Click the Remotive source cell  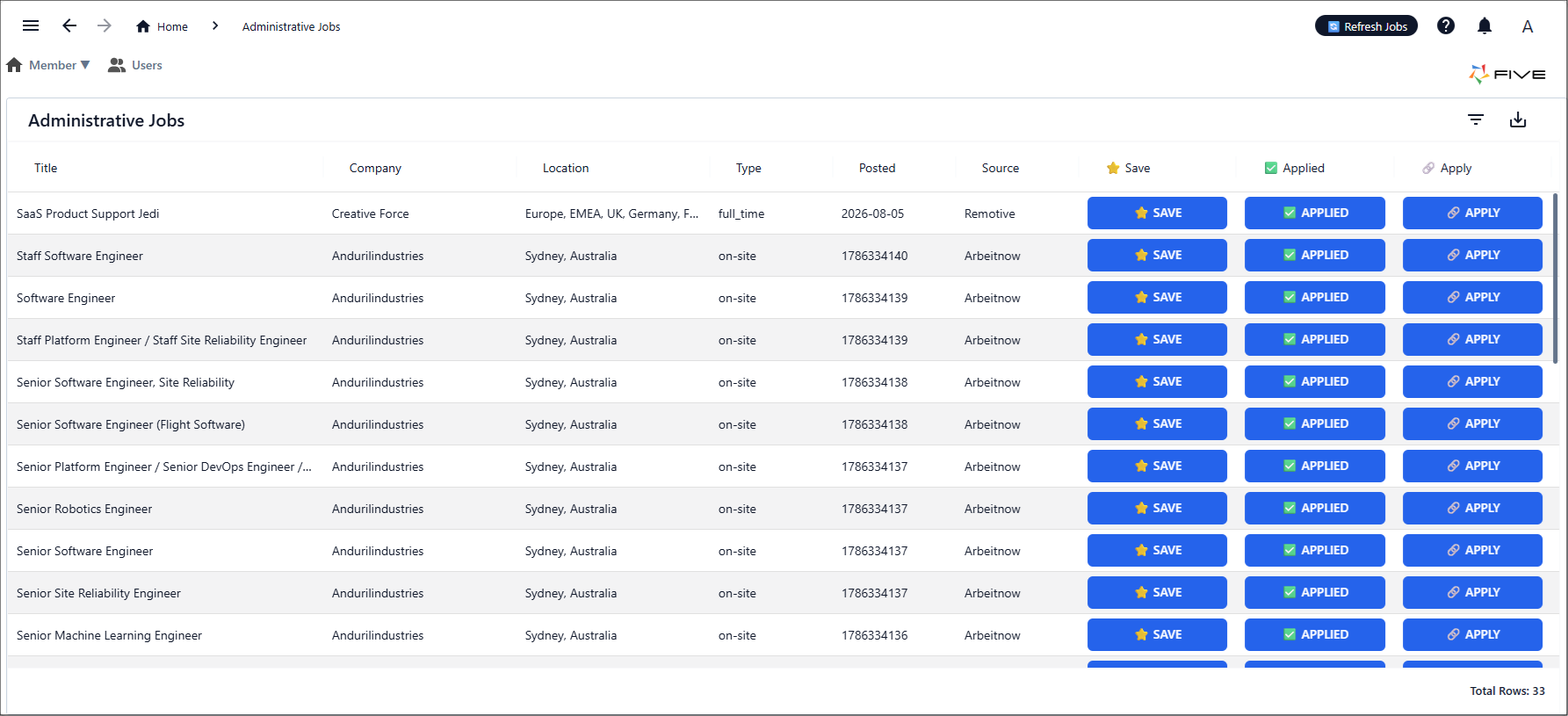(x=989, y=213)
